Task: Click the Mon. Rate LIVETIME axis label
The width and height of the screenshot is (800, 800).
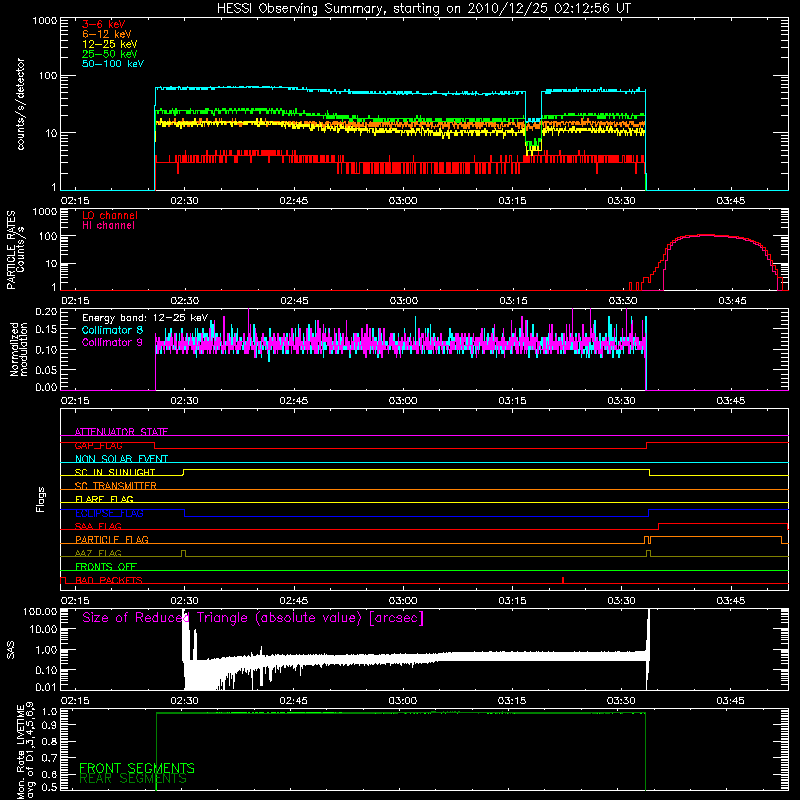Action: tap(26, 751)
